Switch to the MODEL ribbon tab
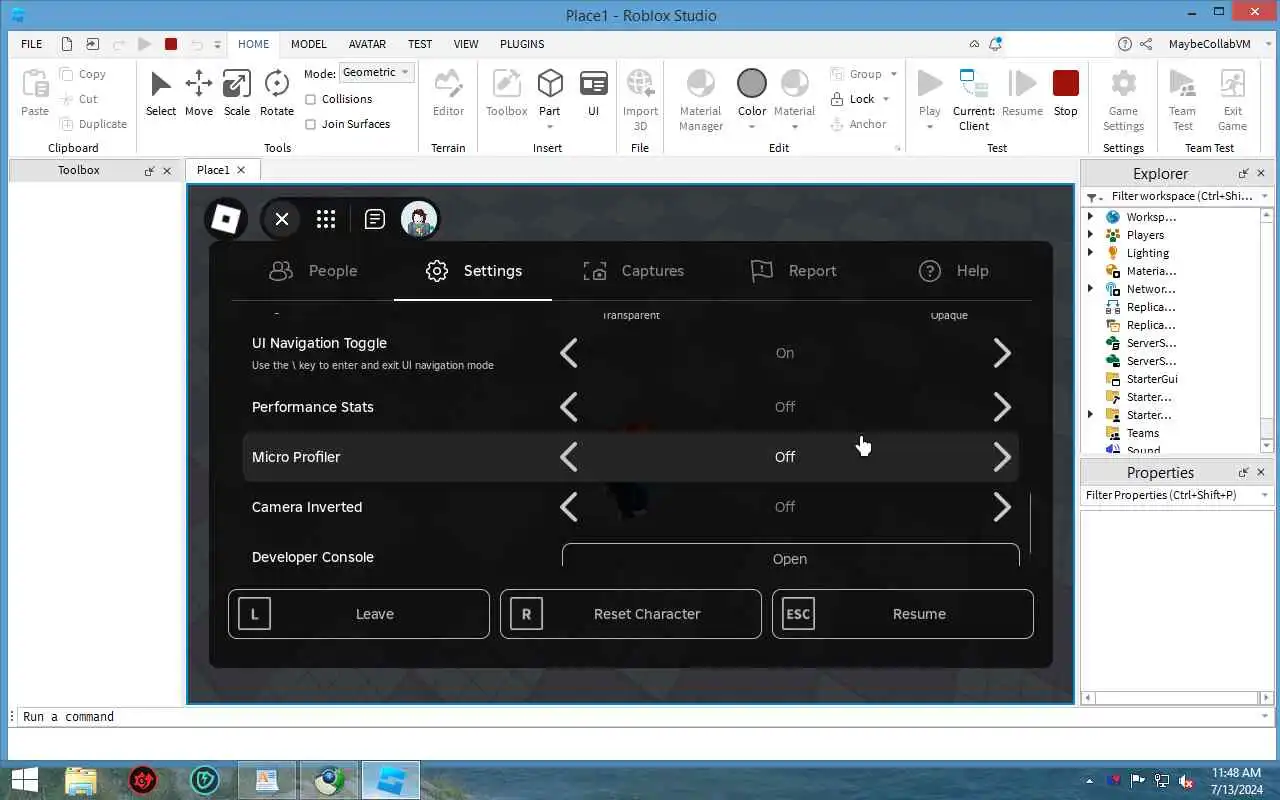 coord(309,44)
